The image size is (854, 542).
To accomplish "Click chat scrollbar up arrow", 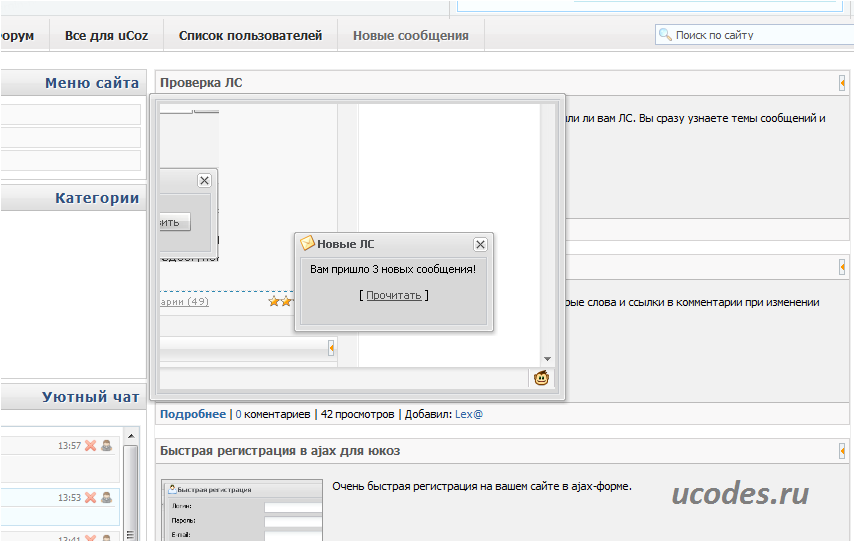I will [x=131, y=436].
